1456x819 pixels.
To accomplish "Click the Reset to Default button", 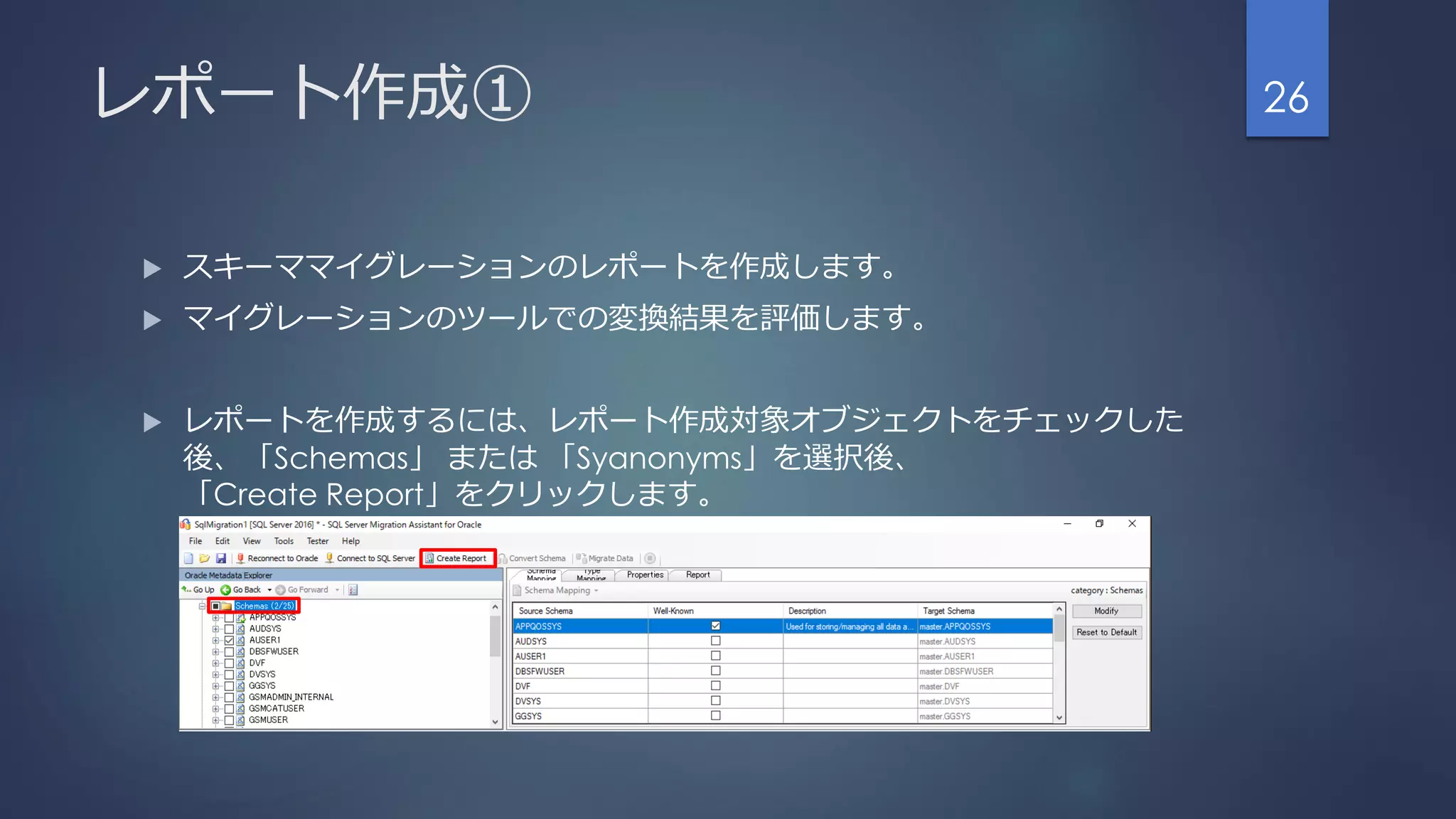I will click(1106, 632).
